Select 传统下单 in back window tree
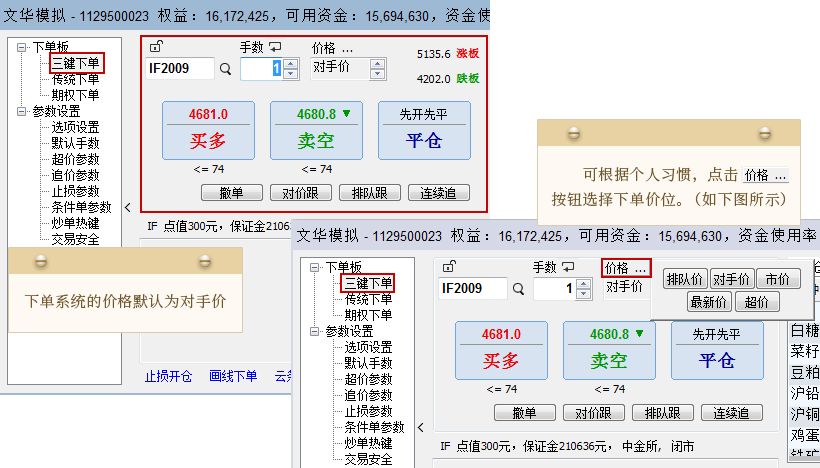Viewport: 820px width, 468px height. point(75,79)
